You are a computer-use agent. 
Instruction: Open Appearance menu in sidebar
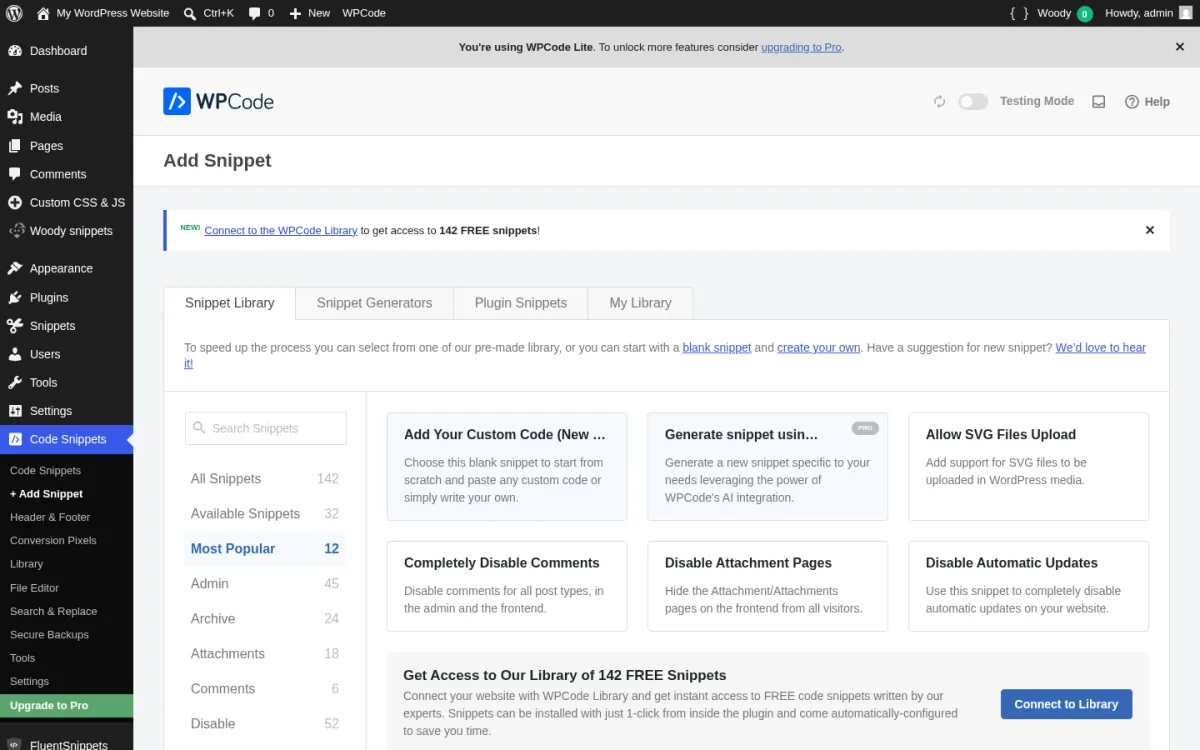(x=66, y=268)
